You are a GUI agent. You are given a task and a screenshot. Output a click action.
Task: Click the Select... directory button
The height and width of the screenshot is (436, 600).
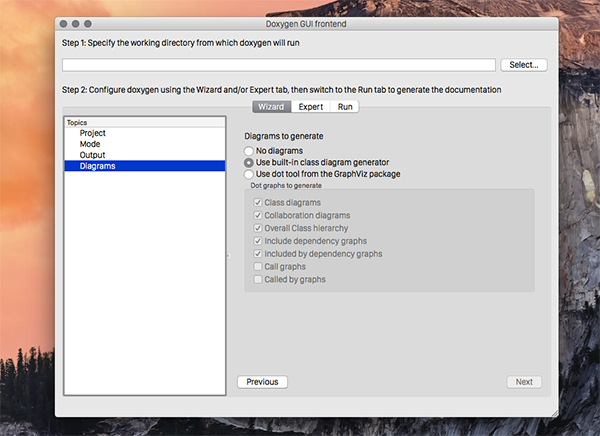click(524, 65)
